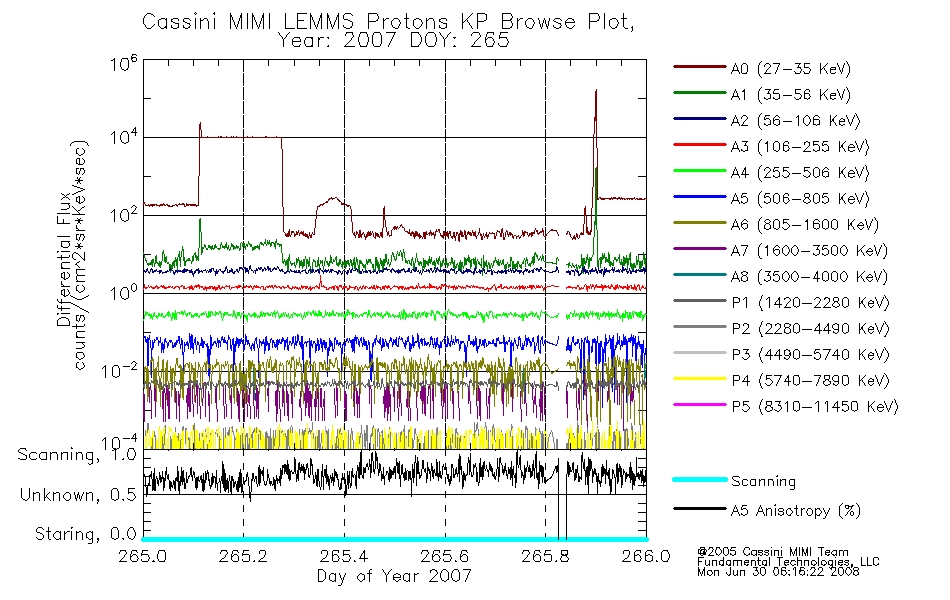Click the A7 (1600-3500 KeV) legend label

[809, 251]
